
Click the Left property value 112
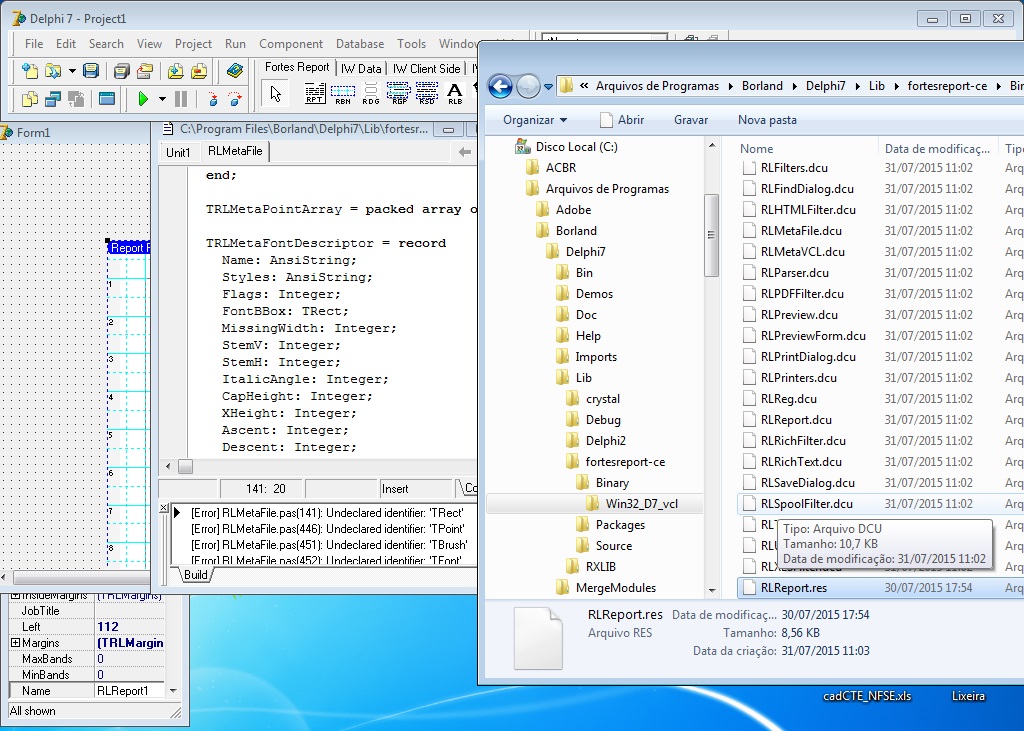tap(129, 626)
